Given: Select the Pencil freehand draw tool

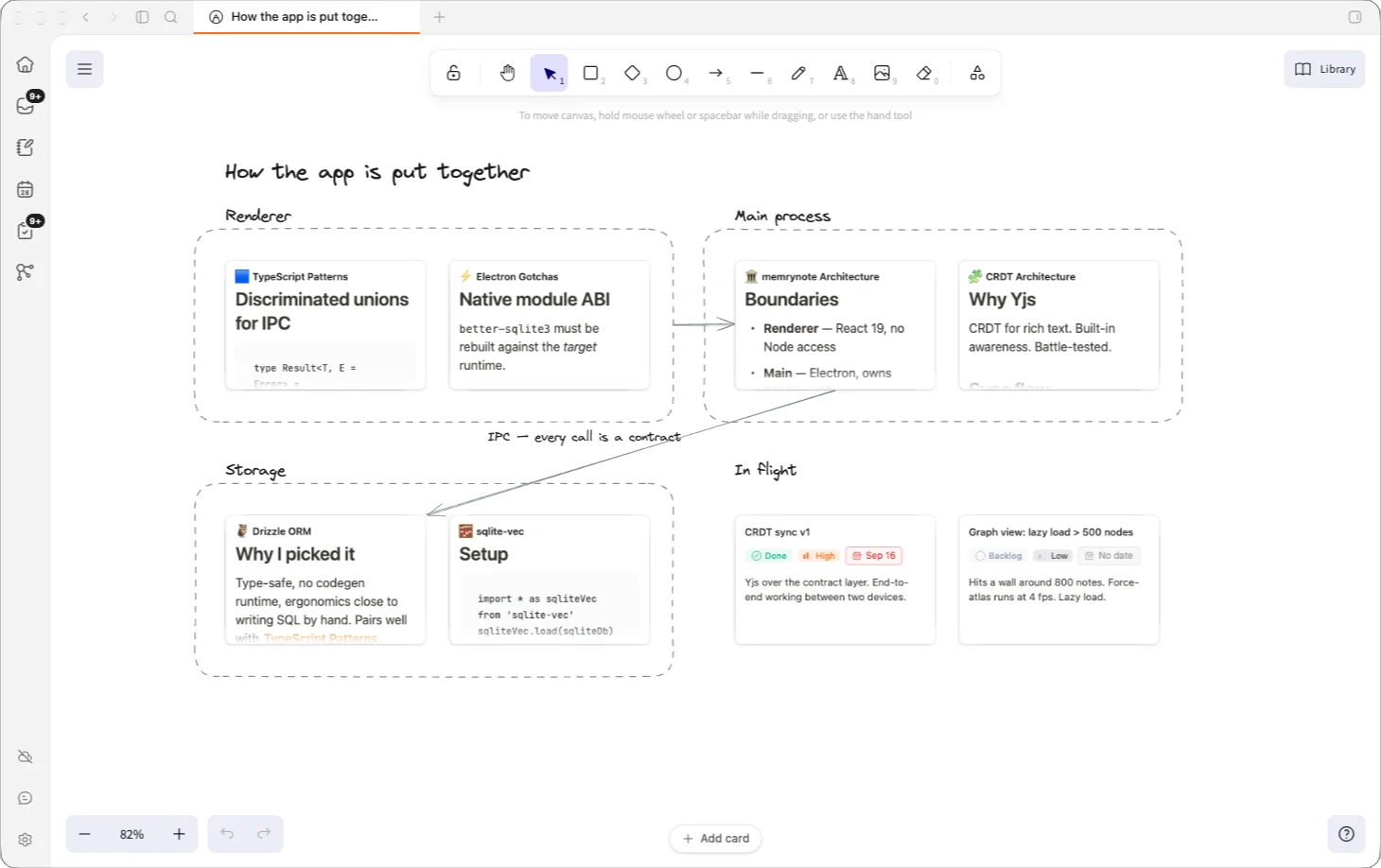Looking at the screenshot, I should [x=799, y=73].
